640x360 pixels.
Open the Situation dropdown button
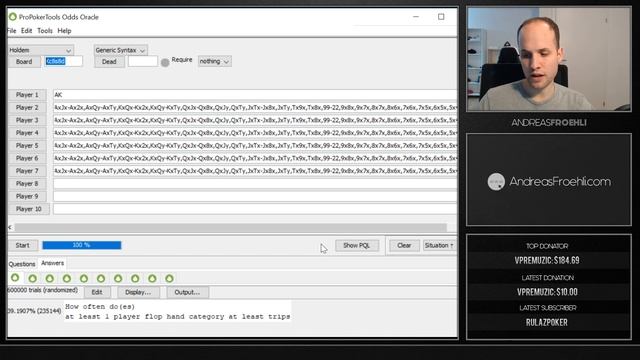(439, 245)
